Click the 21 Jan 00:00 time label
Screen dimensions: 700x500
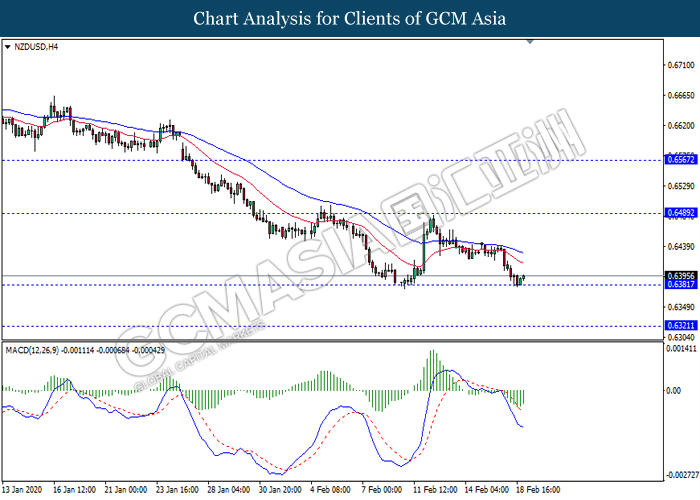pos(125,490)
